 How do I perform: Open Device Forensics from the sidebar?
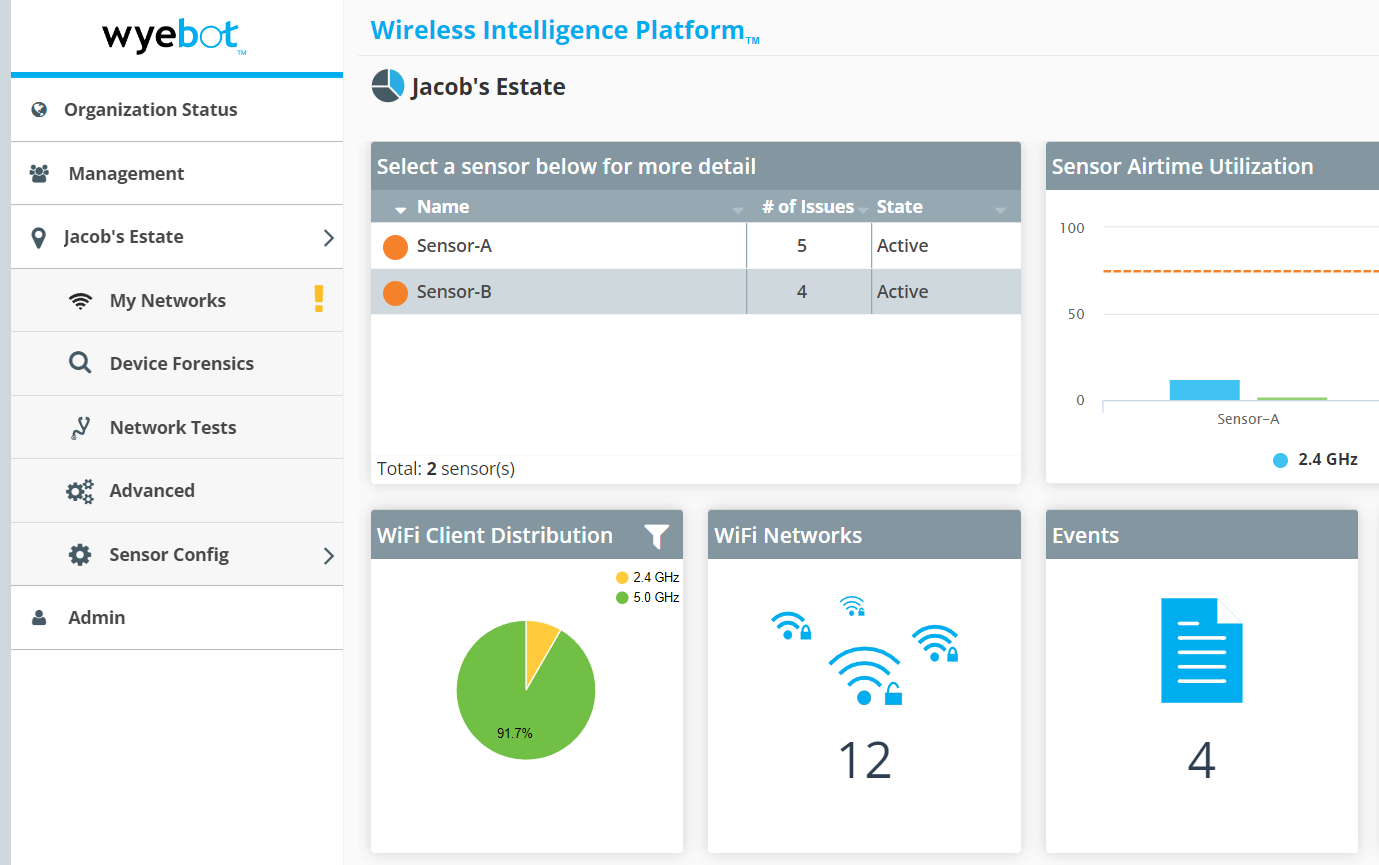181,364
